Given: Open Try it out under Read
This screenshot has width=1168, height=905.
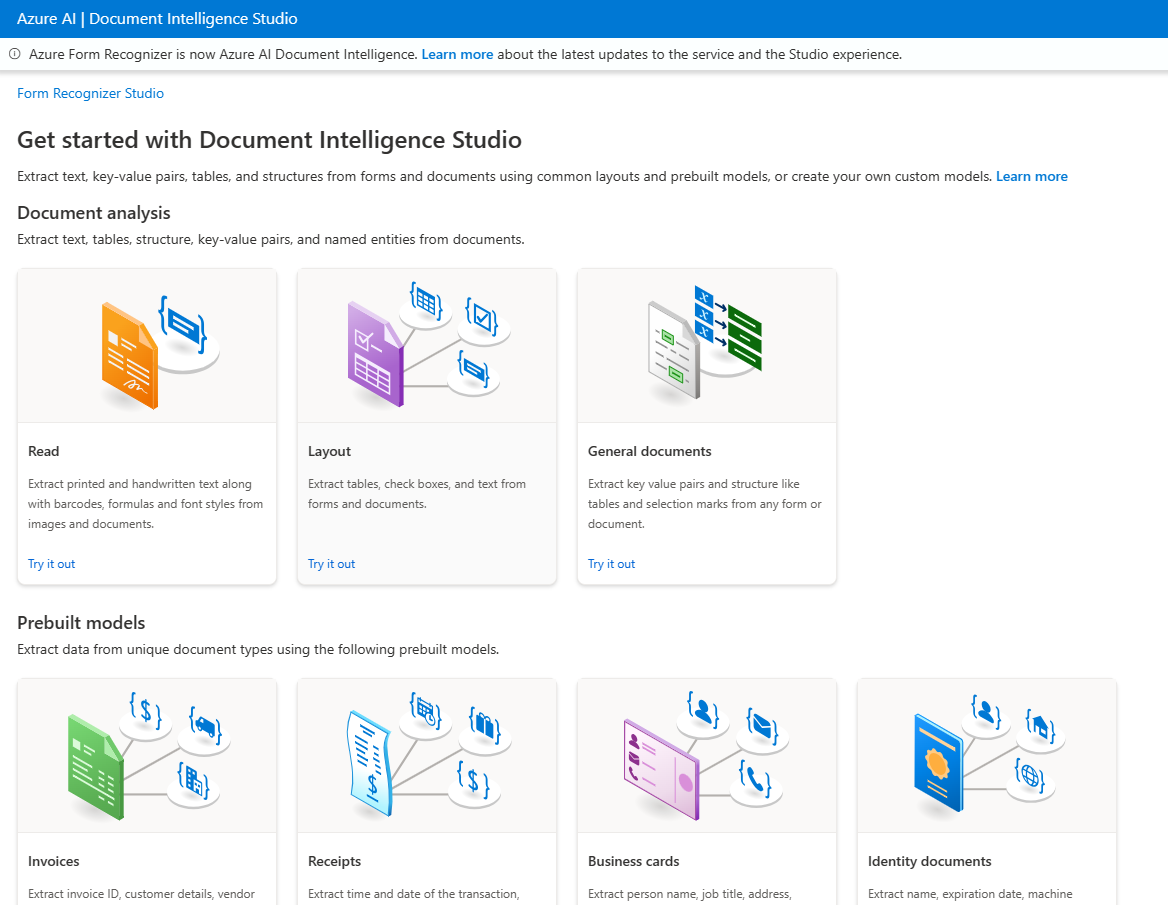Looking at the screenshot, I should pyautogui.click(x=51, y=563).
